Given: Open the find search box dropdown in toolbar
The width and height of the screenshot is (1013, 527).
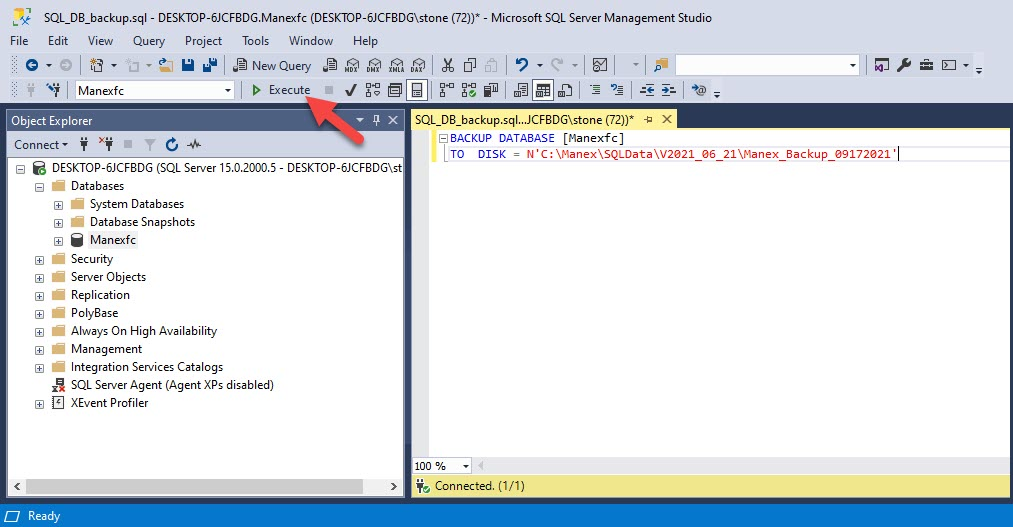Looking at the screenshot, I should pos(852,65).
